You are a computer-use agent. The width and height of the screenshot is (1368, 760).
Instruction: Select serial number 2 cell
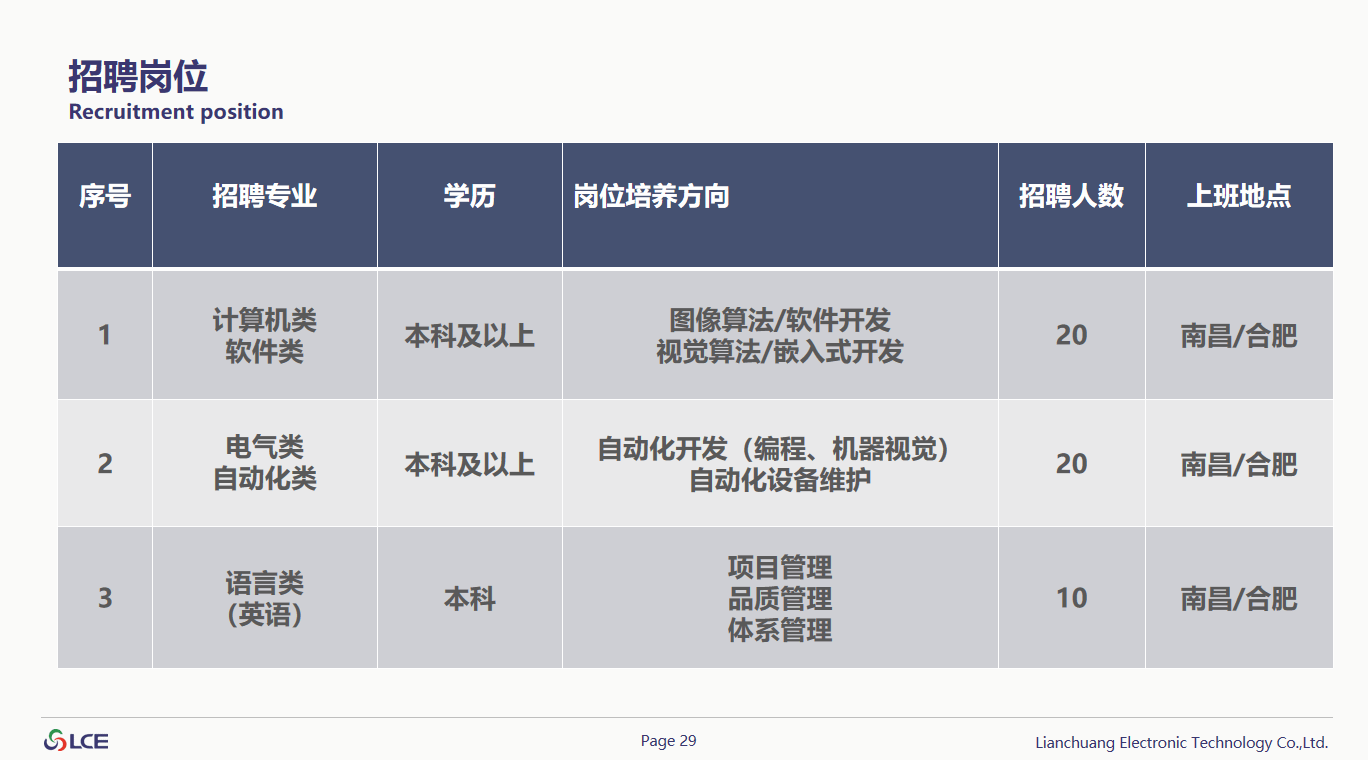tap(105, 464)
